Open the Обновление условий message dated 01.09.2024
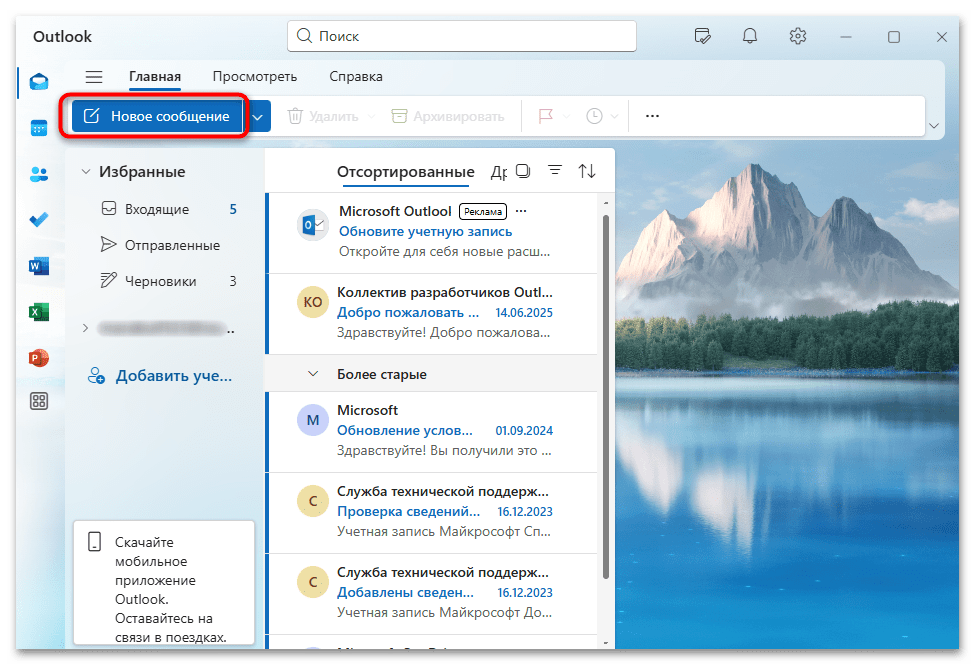 click(432, 432)
